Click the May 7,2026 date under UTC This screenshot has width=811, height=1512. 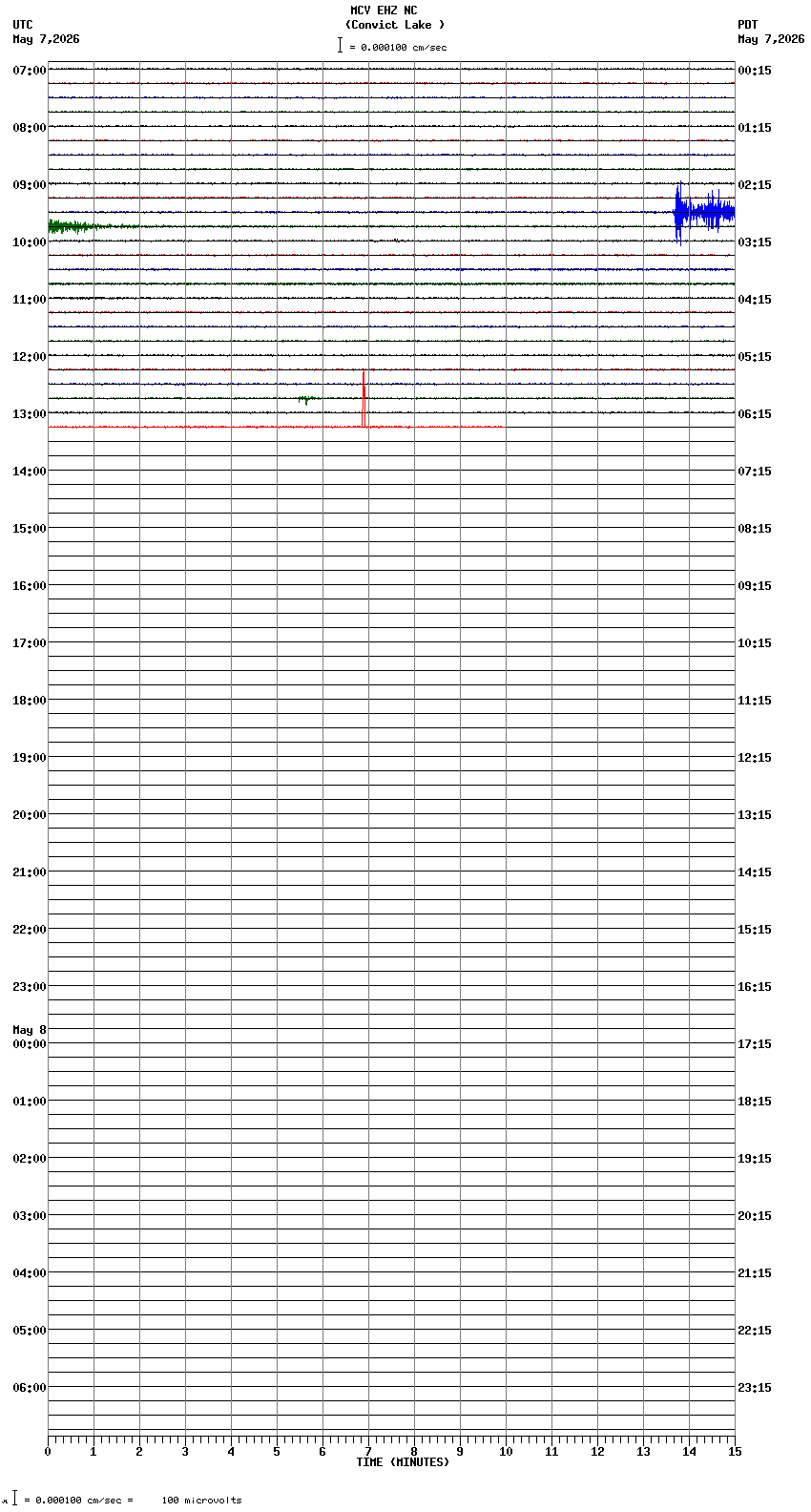(x=47, y=39)
